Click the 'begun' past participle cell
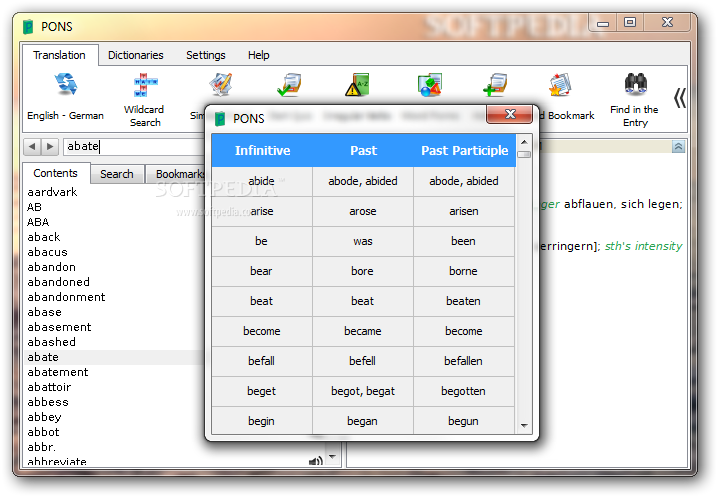Screen dimensions: 718x497 pyautogui.click(x=463, y=421)
